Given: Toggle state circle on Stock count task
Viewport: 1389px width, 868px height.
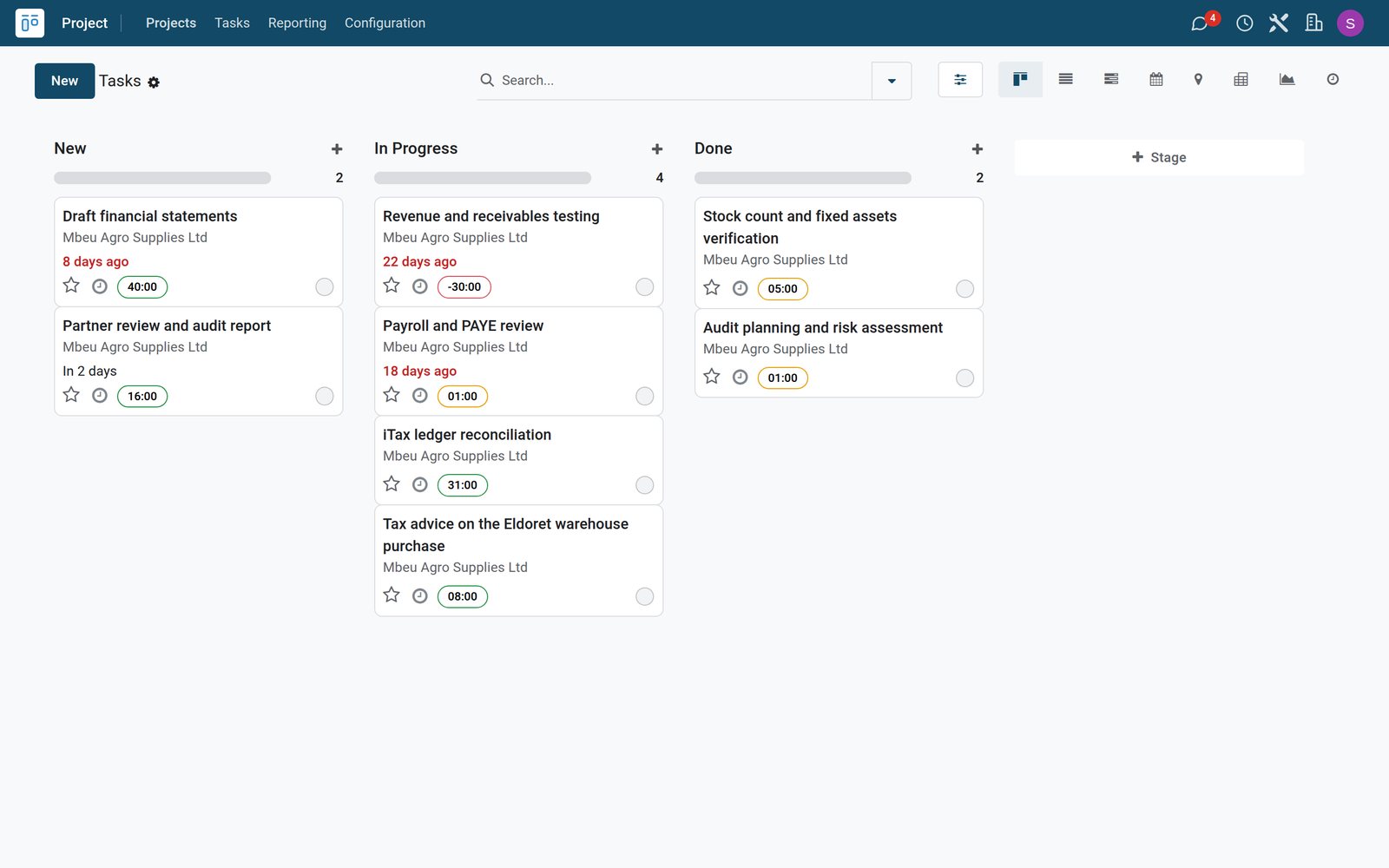Looking at the screenshot, I should tap(964, 289).
